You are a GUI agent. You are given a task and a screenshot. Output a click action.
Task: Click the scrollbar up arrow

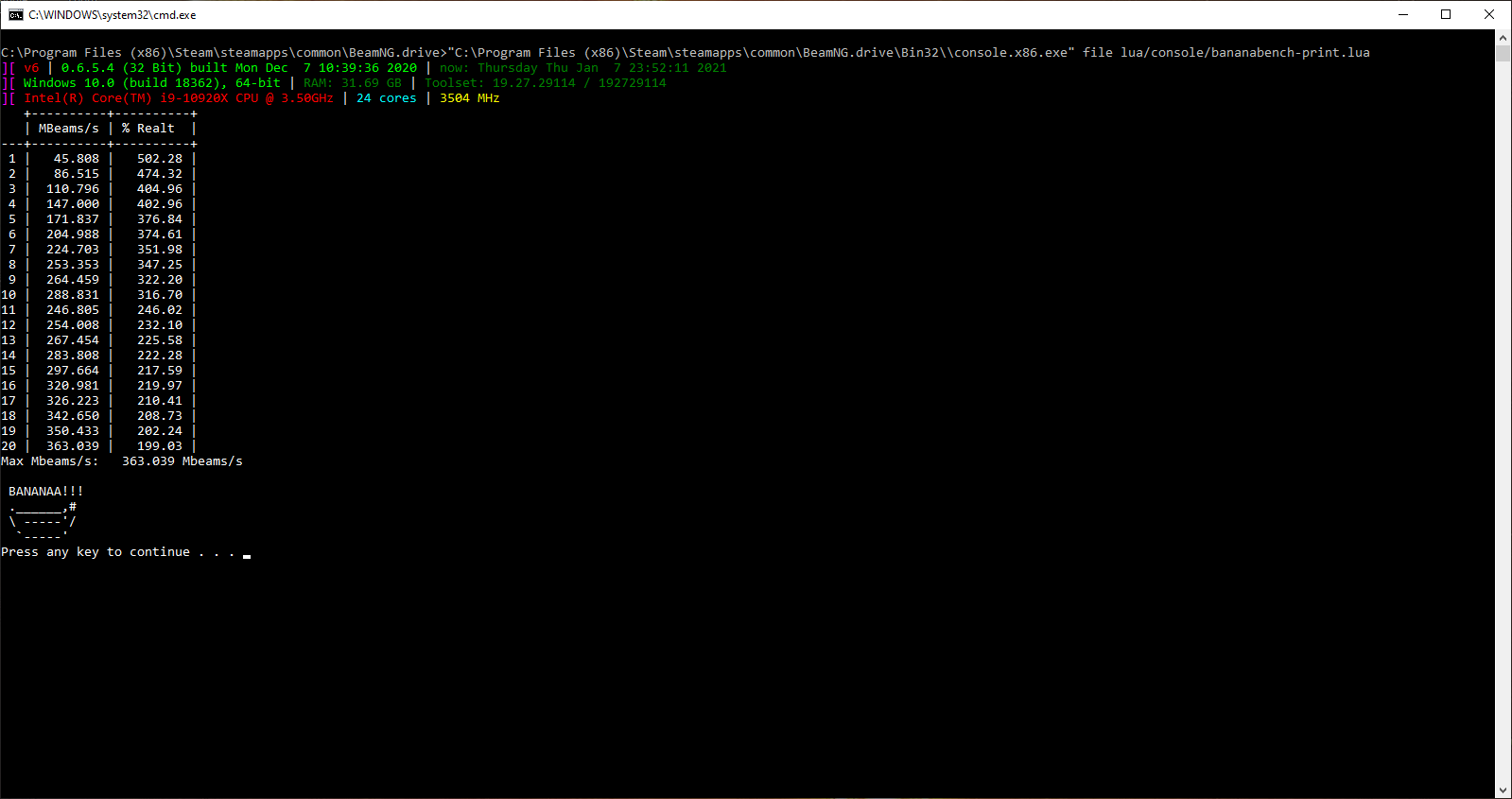[x=1503, y=38]
